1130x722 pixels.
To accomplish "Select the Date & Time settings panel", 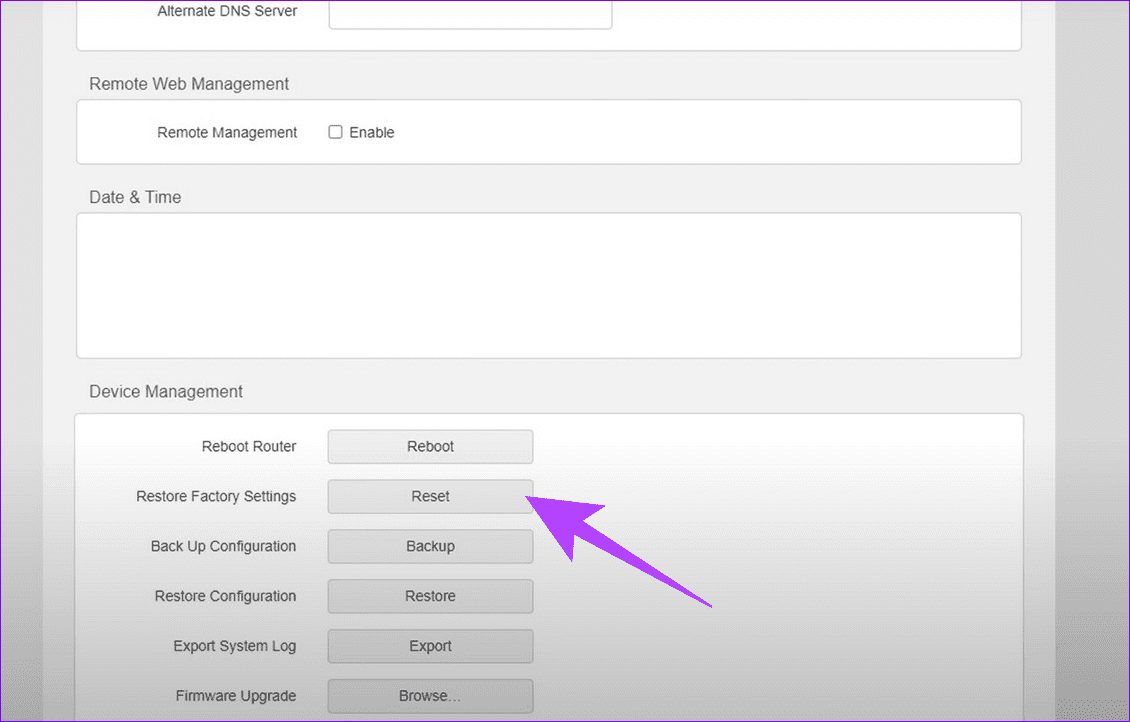I will click(548, 285).
